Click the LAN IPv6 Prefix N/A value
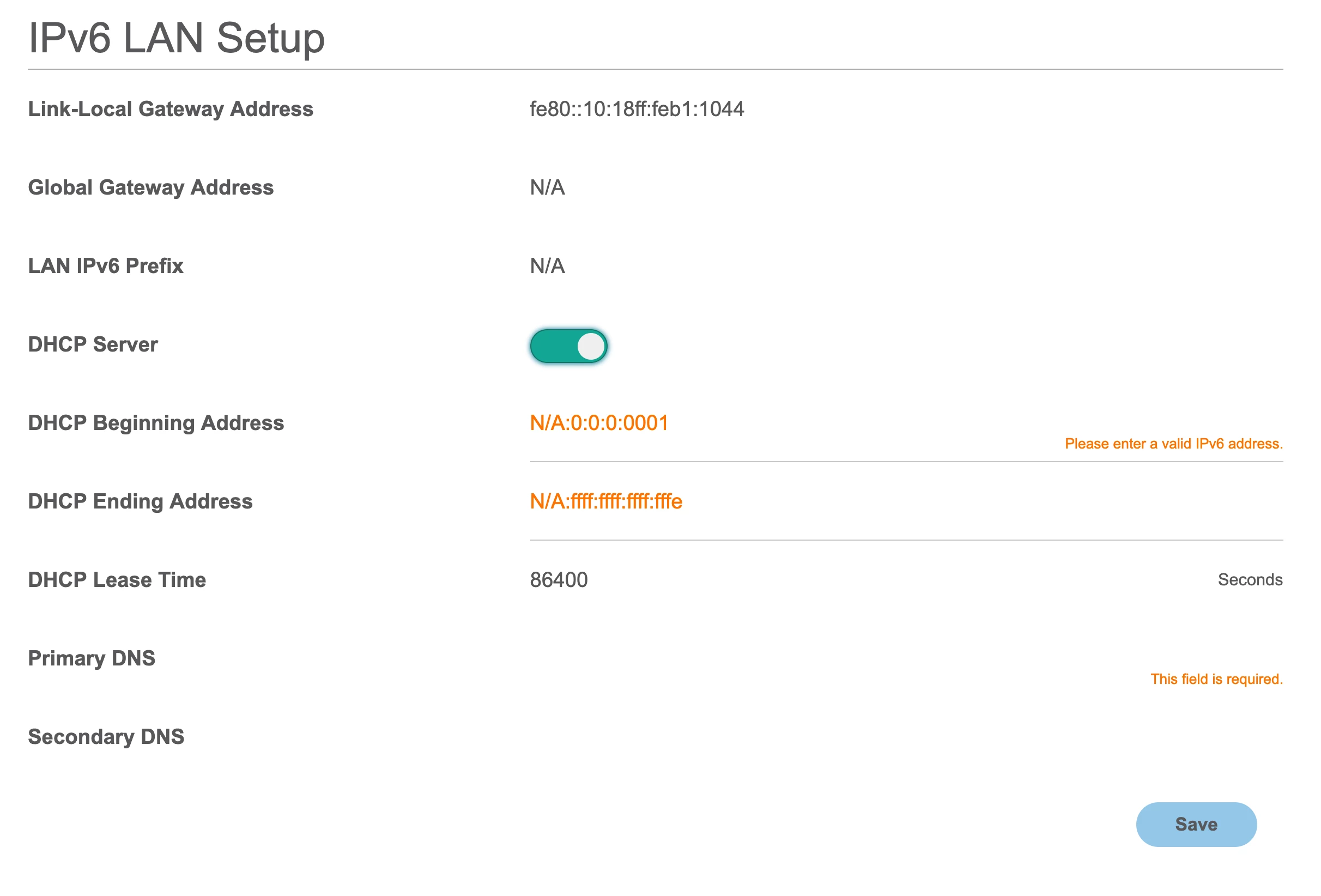Viewport: 1321px width, 896px height. click(x=547, y=266)
